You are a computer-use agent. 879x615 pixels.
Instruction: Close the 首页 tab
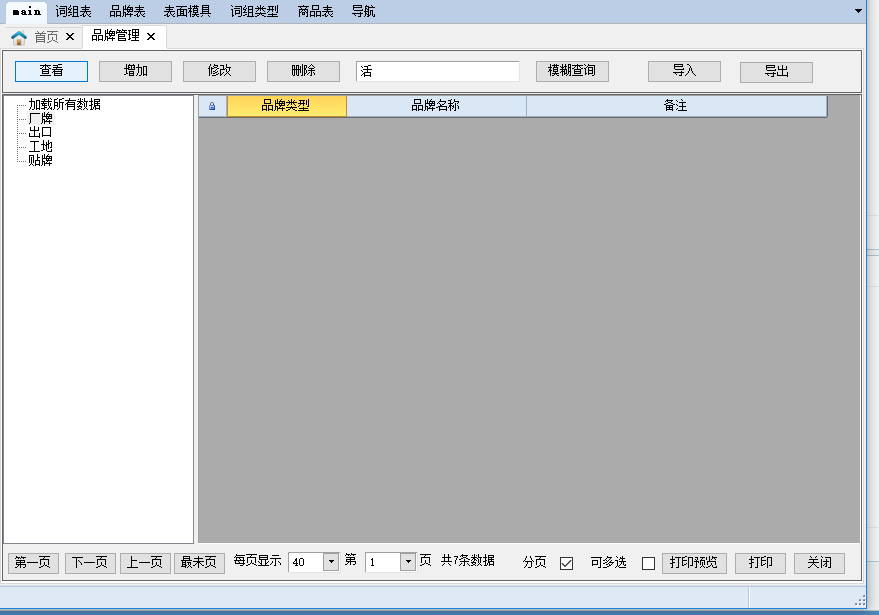click(x=70, y=36)
